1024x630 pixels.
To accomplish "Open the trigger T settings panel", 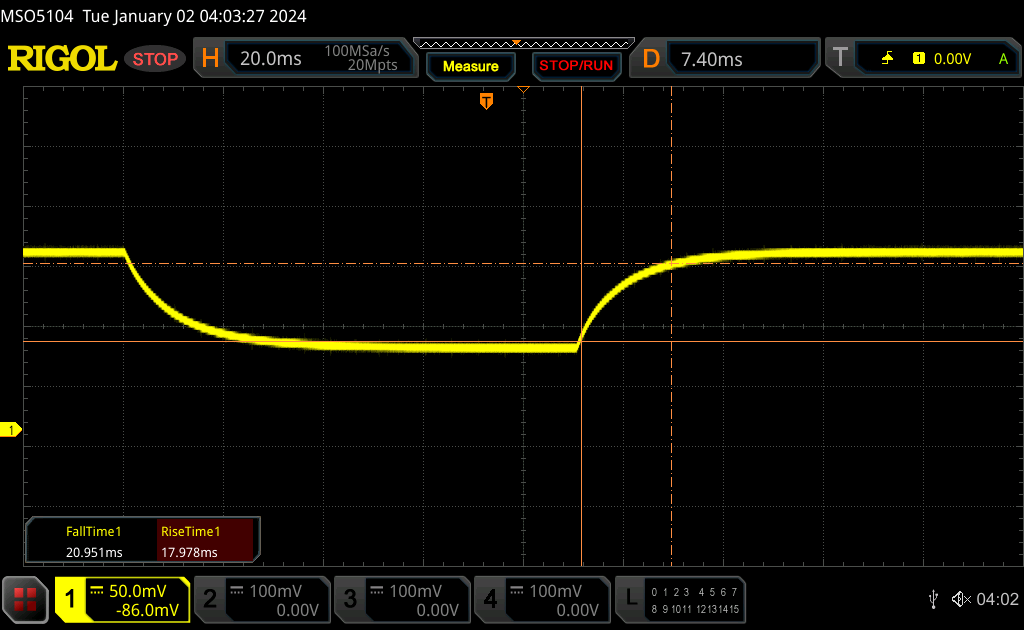I will tap(922, 59).
